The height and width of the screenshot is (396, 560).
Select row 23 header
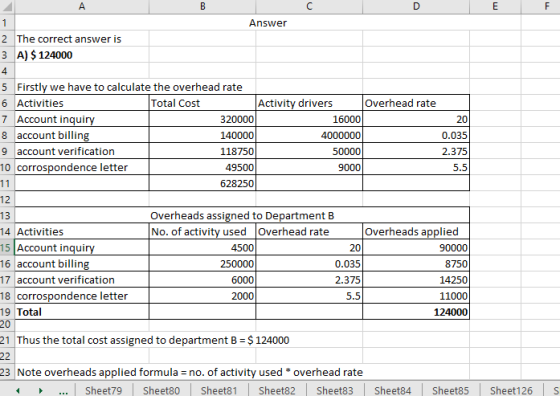click(7, 372)
